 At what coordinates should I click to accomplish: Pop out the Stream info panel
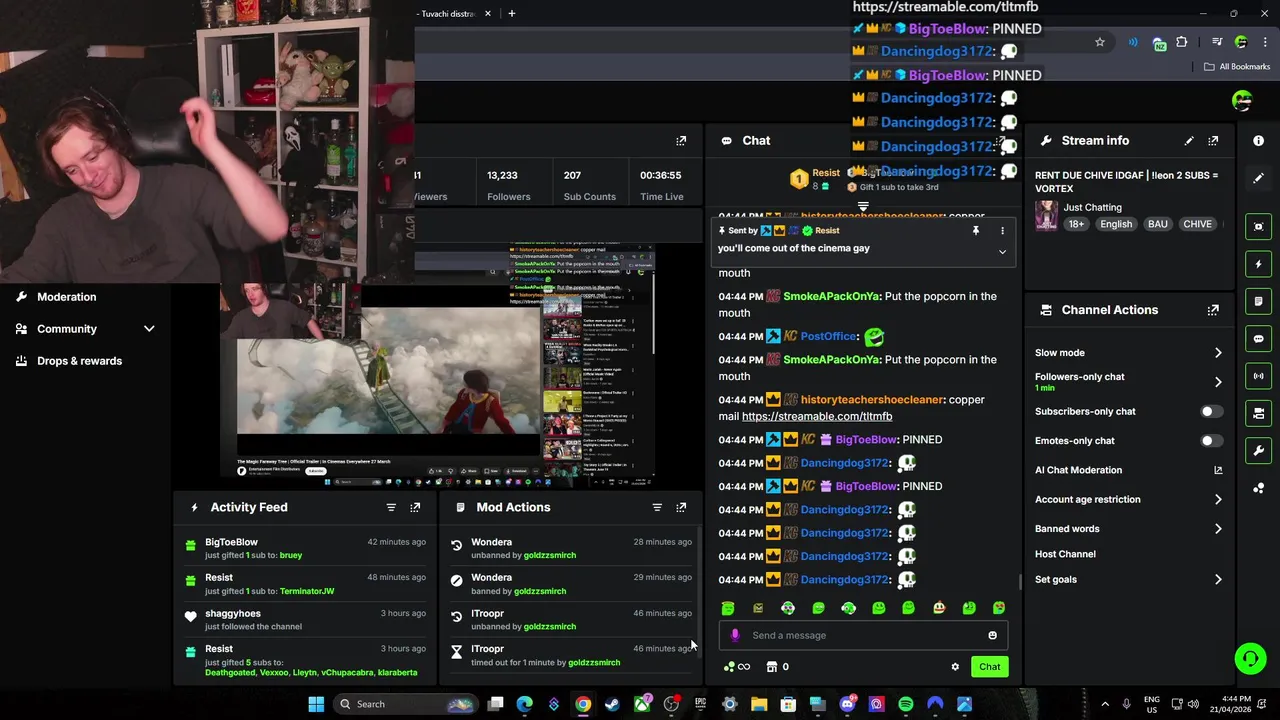coord(1213,141)
